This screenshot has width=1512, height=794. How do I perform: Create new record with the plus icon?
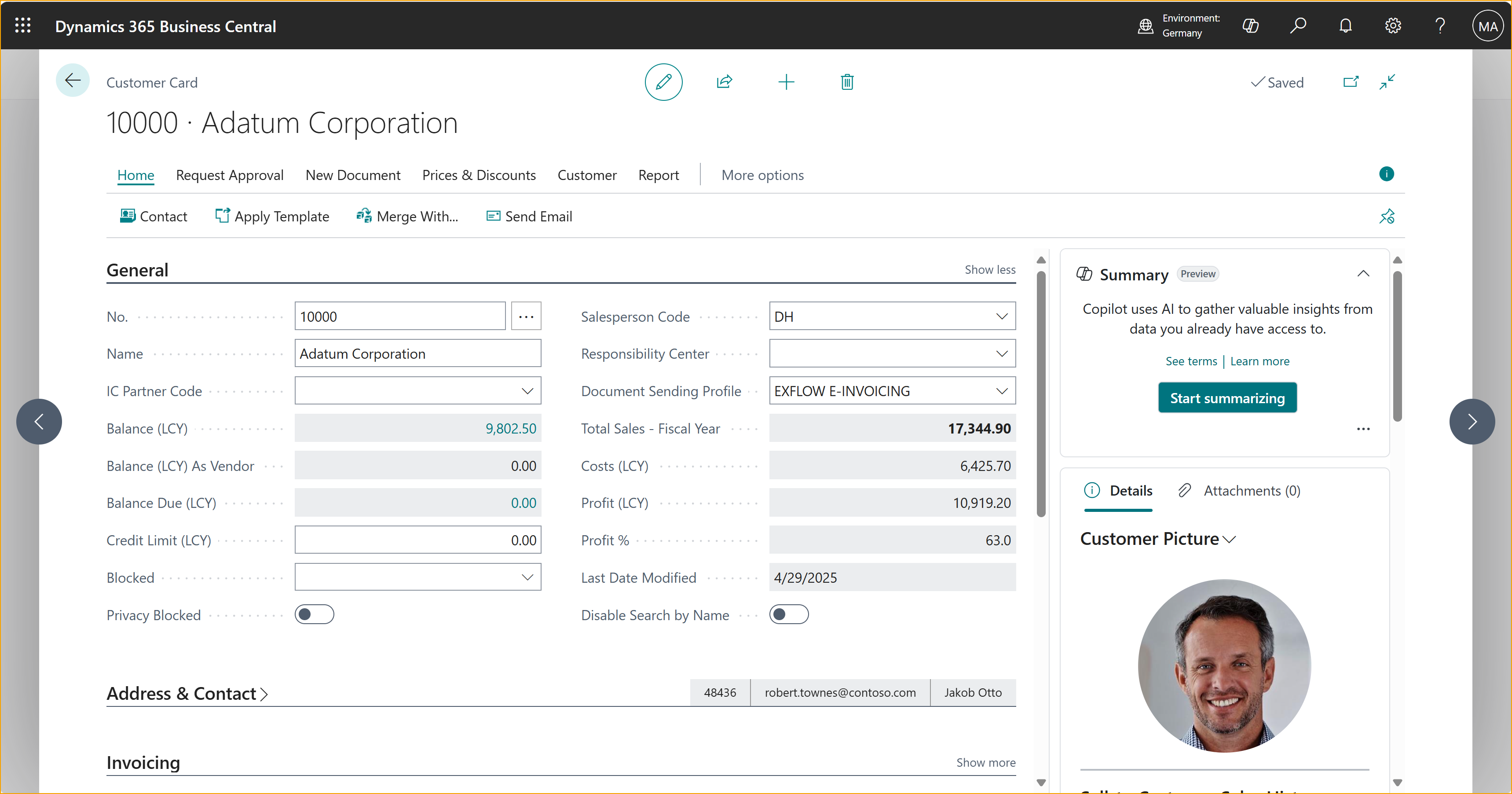click(787, 81)
